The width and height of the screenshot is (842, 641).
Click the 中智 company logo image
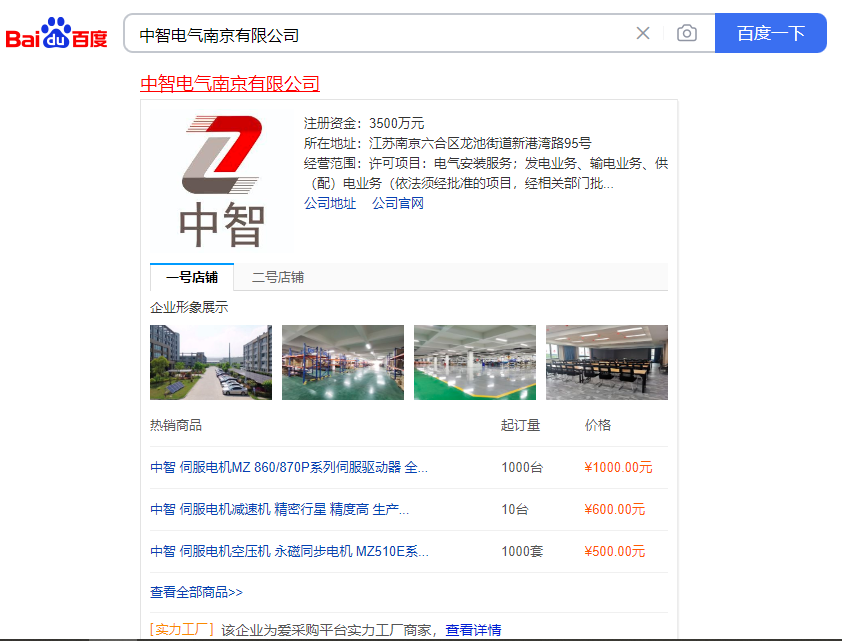222,180
